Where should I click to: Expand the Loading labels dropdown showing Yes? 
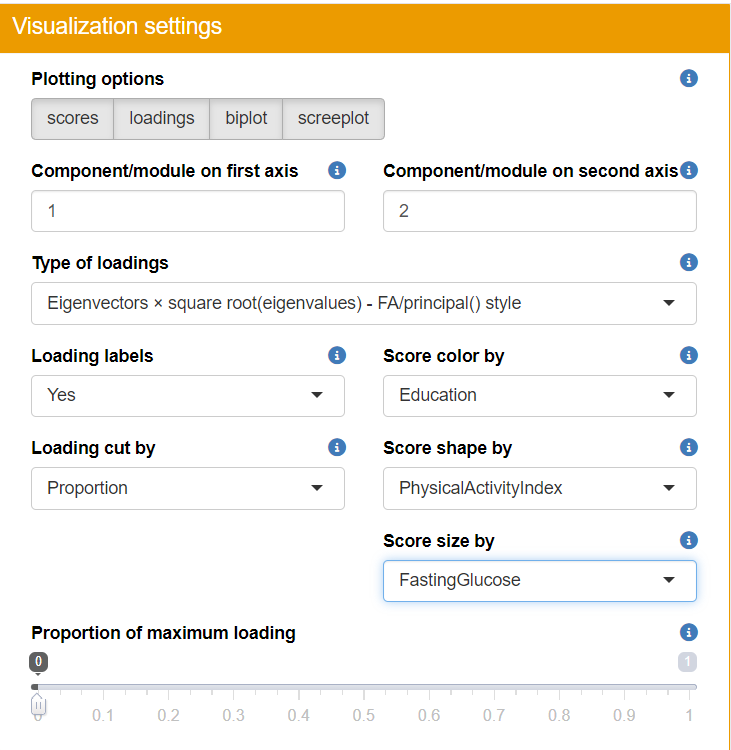(188, 395)
